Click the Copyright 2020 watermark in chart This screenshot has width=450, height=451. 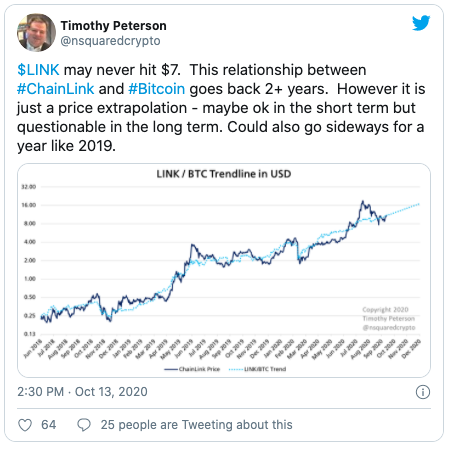pos(385,310)
